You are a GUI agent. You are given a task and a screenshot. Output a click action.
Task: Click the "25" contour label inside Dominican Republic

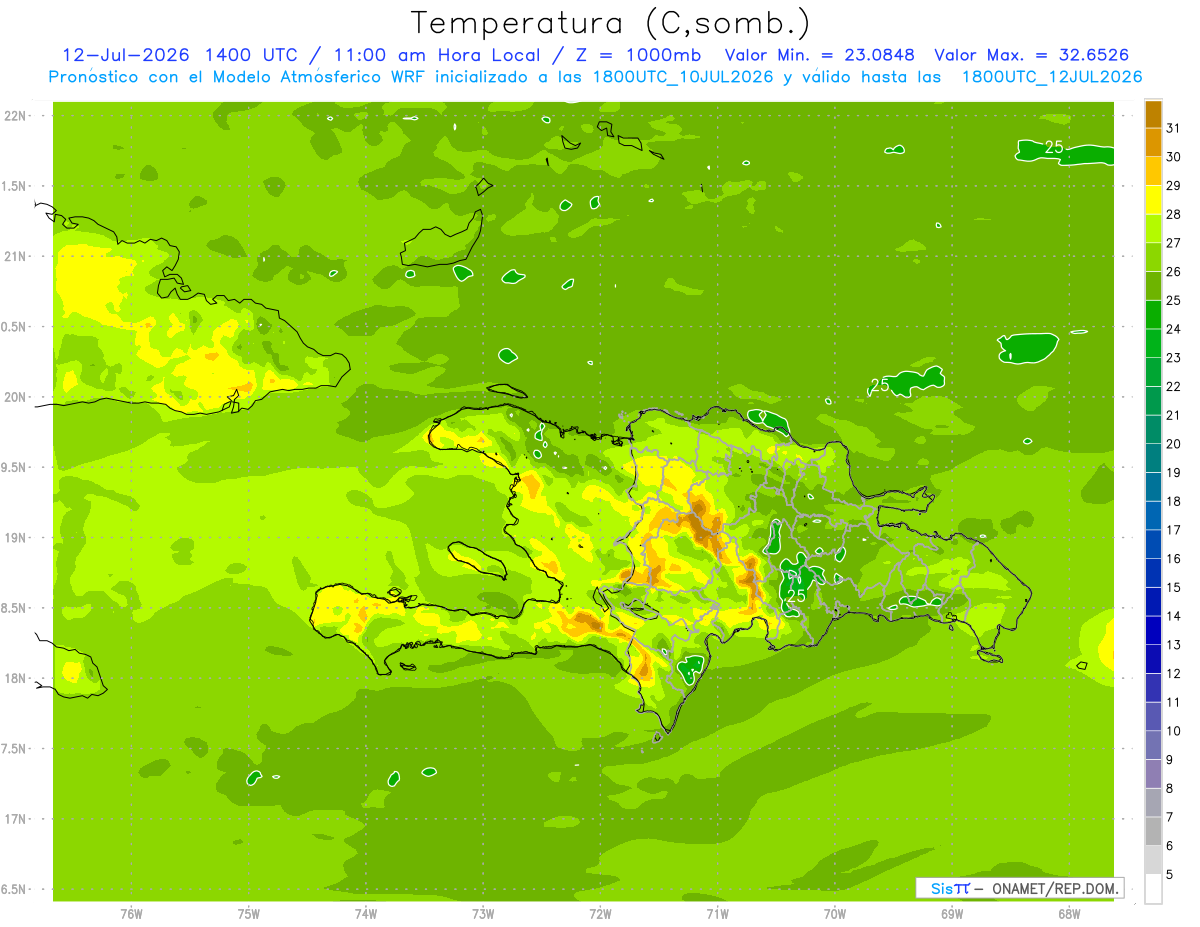click(x=797, y=596)
